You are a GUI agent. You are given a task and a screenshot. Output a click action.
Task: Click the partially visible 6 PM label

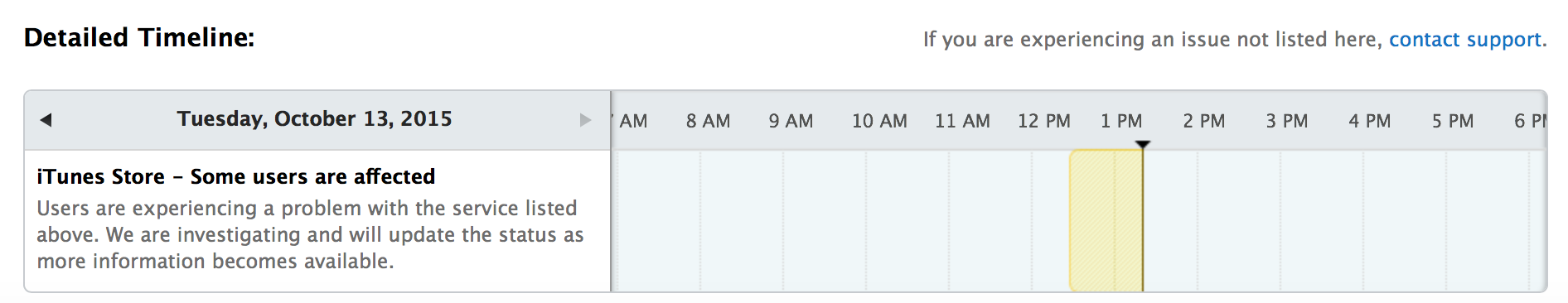1530,121
